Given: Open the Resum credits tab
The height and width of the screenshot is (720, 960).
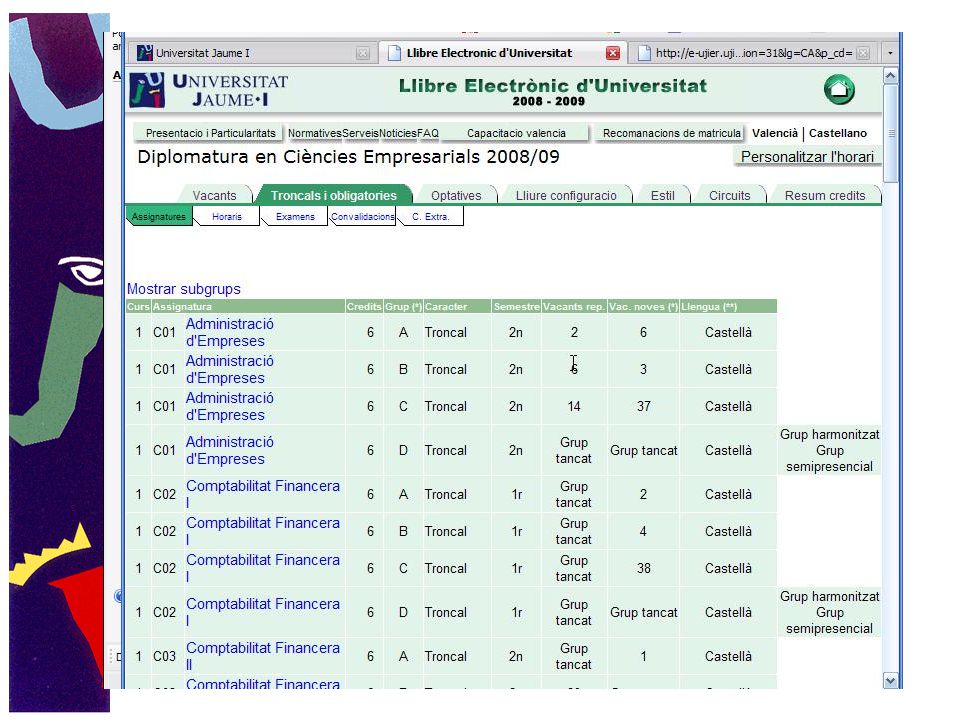Looking at the screenshot, I should 825,195.
